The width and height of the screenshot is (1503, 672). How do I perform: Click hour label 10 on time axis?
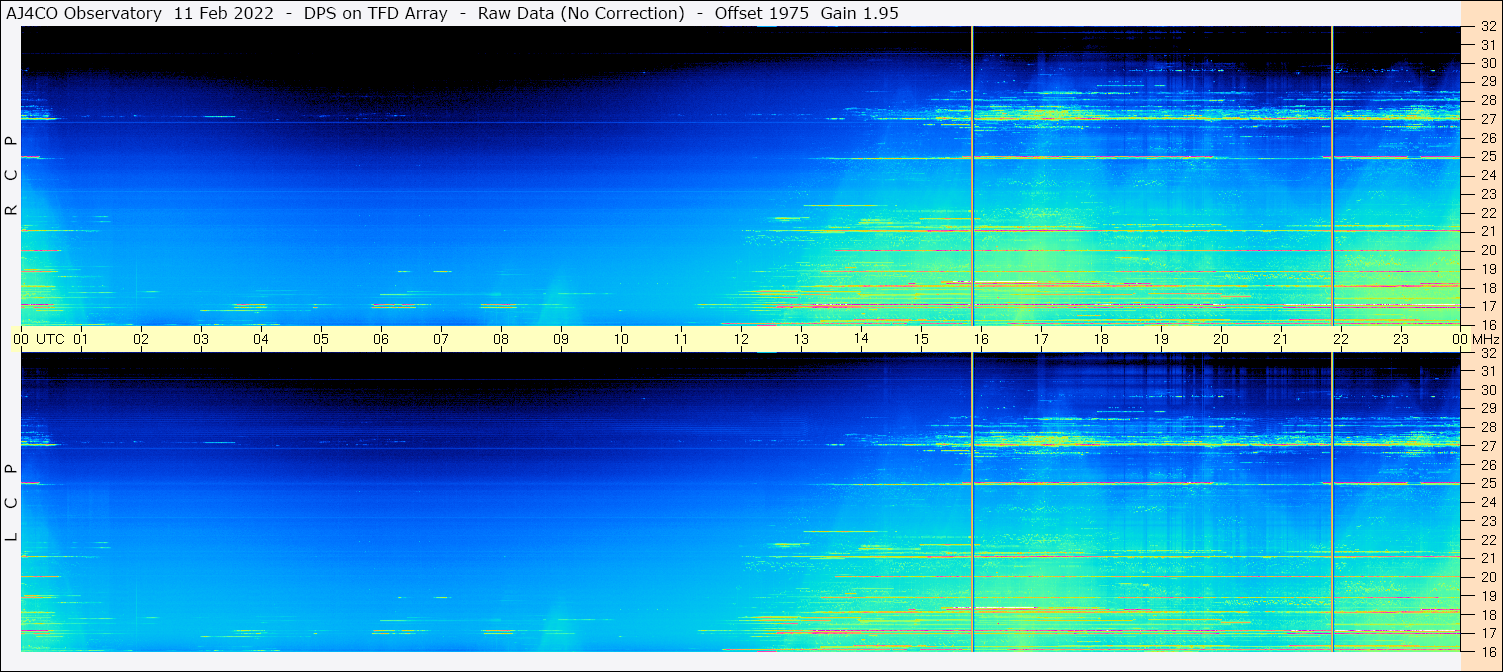click(621, 339)
